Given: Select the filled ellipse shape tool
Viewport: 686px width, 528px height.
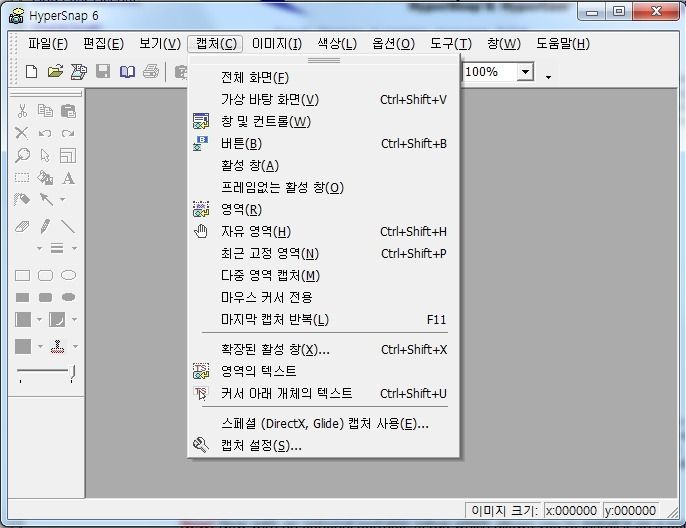Looking at the screenshot, I should 69,297.
